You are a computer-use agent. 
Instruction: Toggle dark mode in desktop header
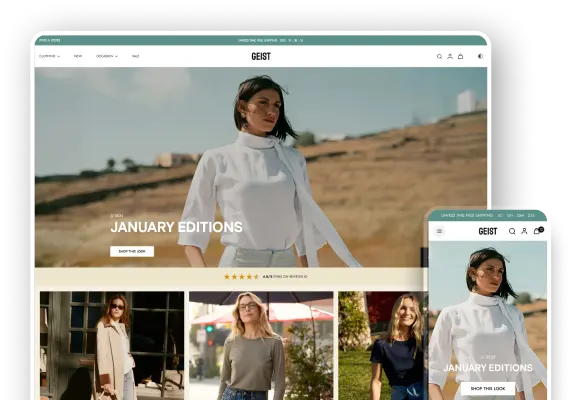pos(480,56)
